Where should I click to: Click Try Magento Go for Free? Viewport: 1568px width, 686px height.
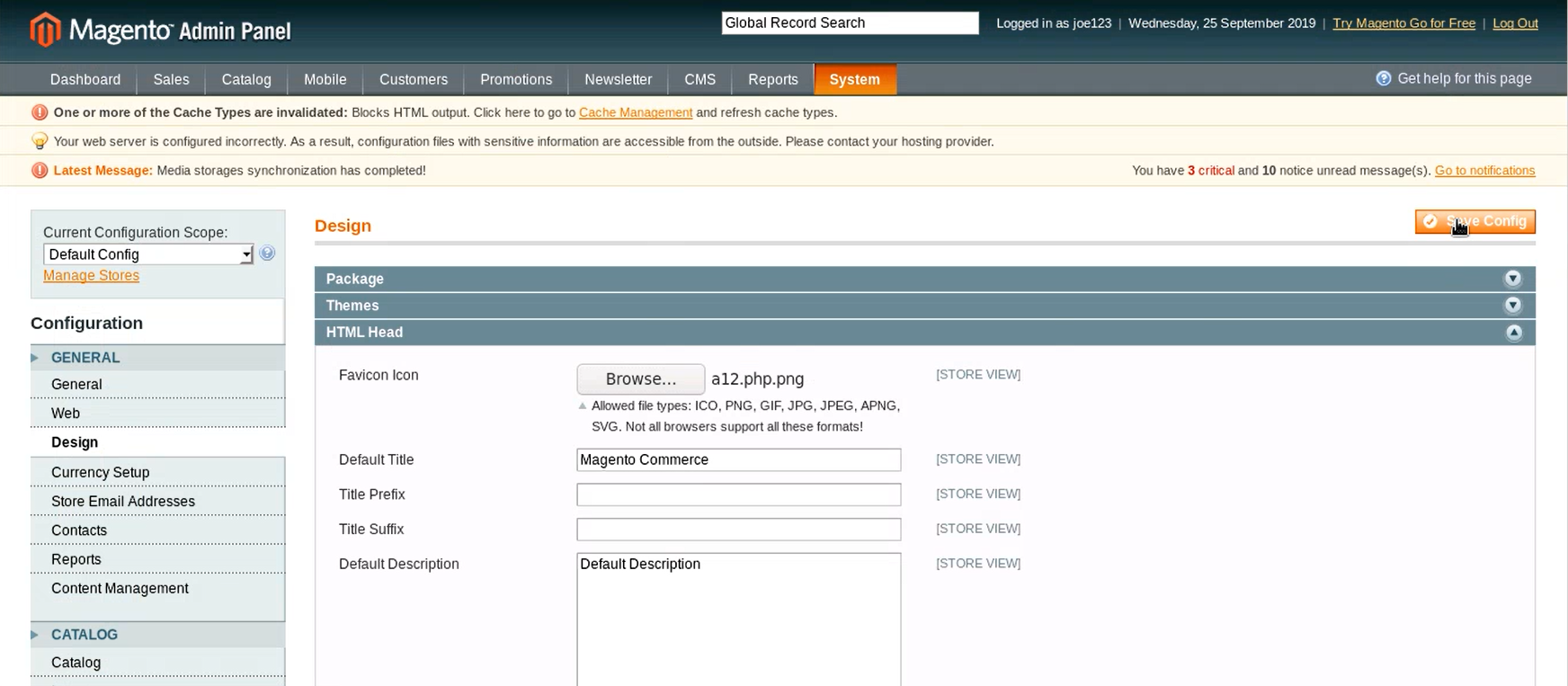[x=1403, y=23]
